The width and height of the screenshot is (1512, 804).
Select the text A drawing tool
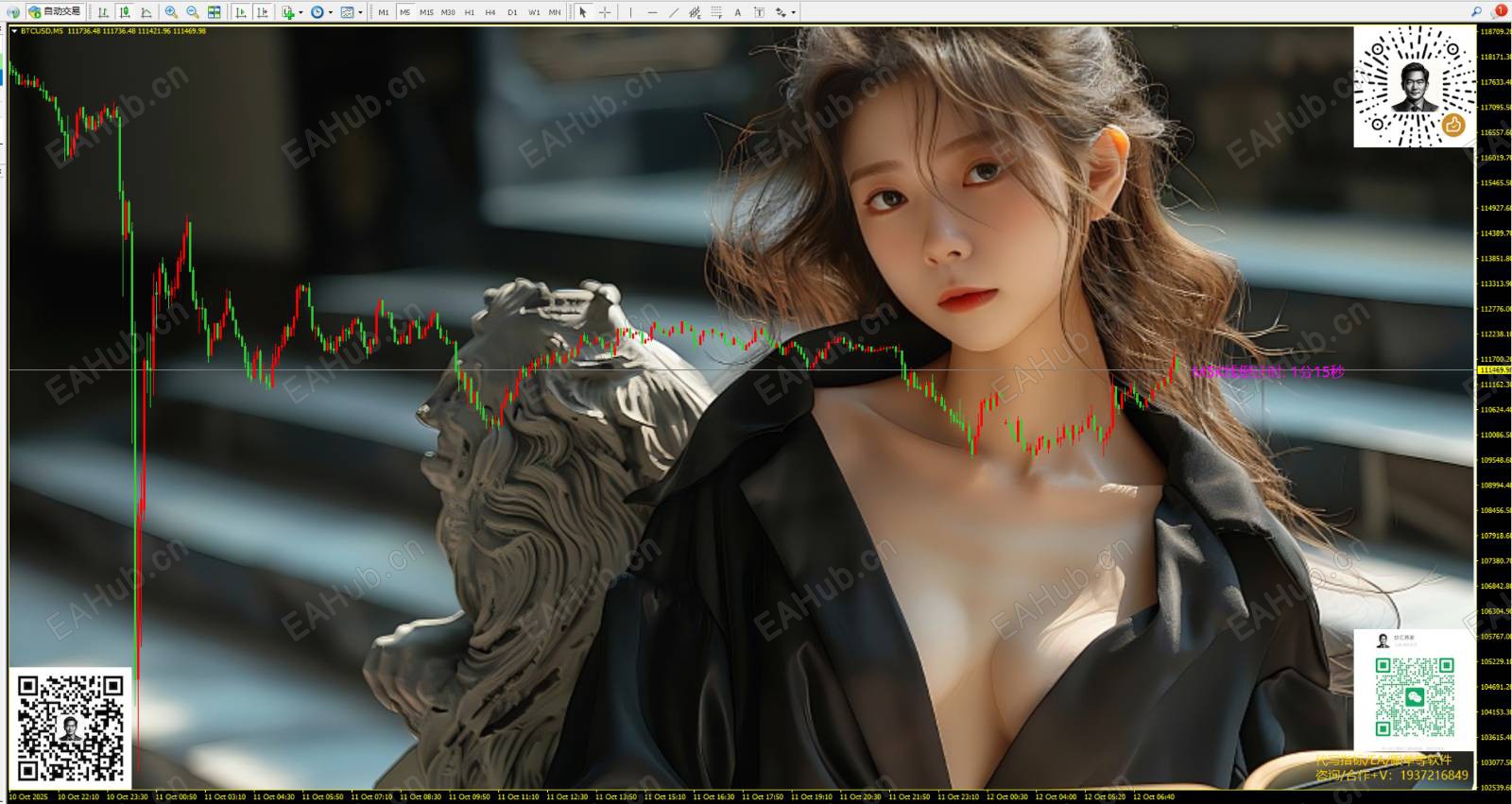[738, 12]
